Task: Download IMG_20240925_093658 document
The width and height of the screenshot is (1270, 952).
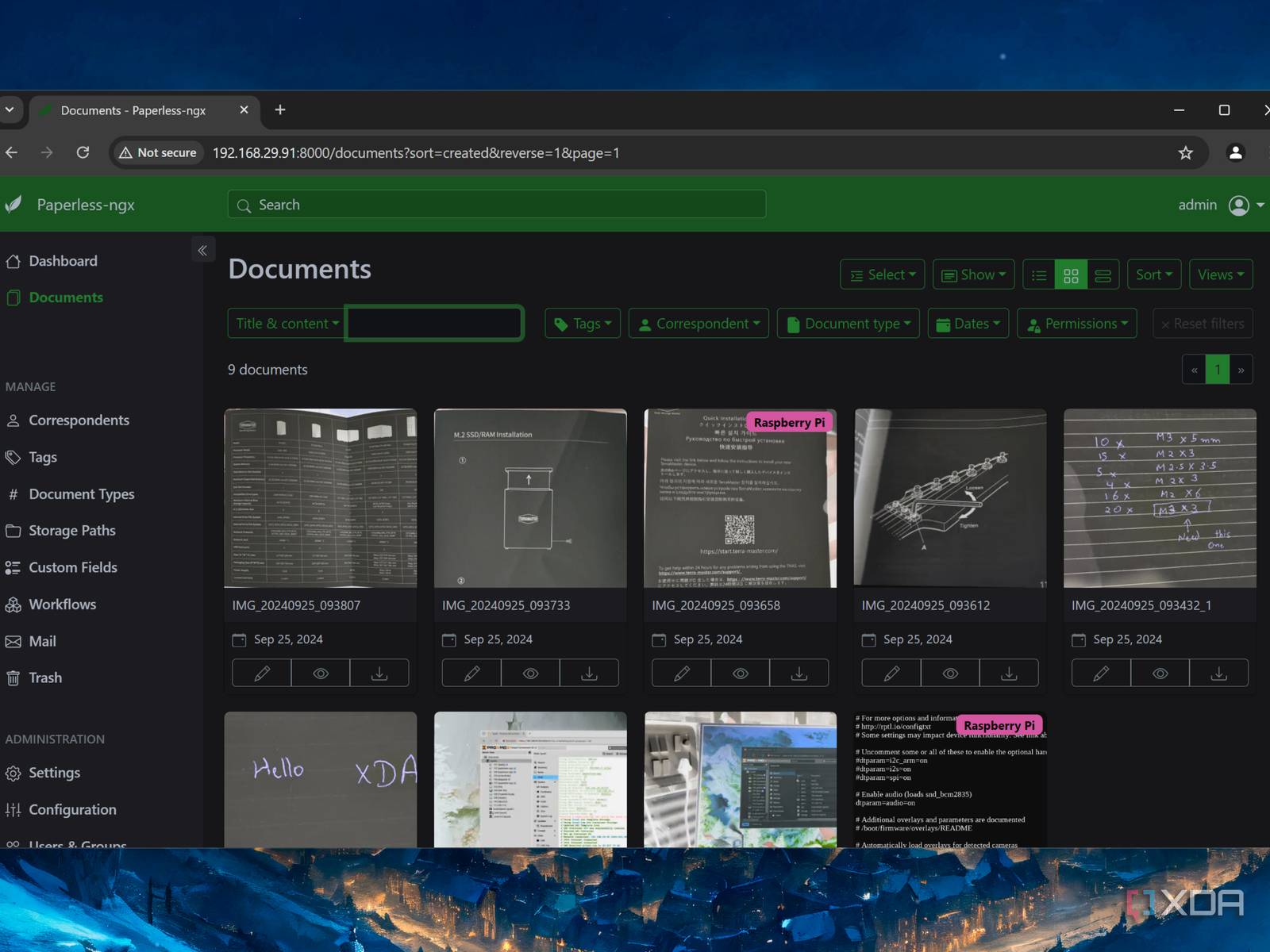Action: pyautogui.click(x=799, y=673)
